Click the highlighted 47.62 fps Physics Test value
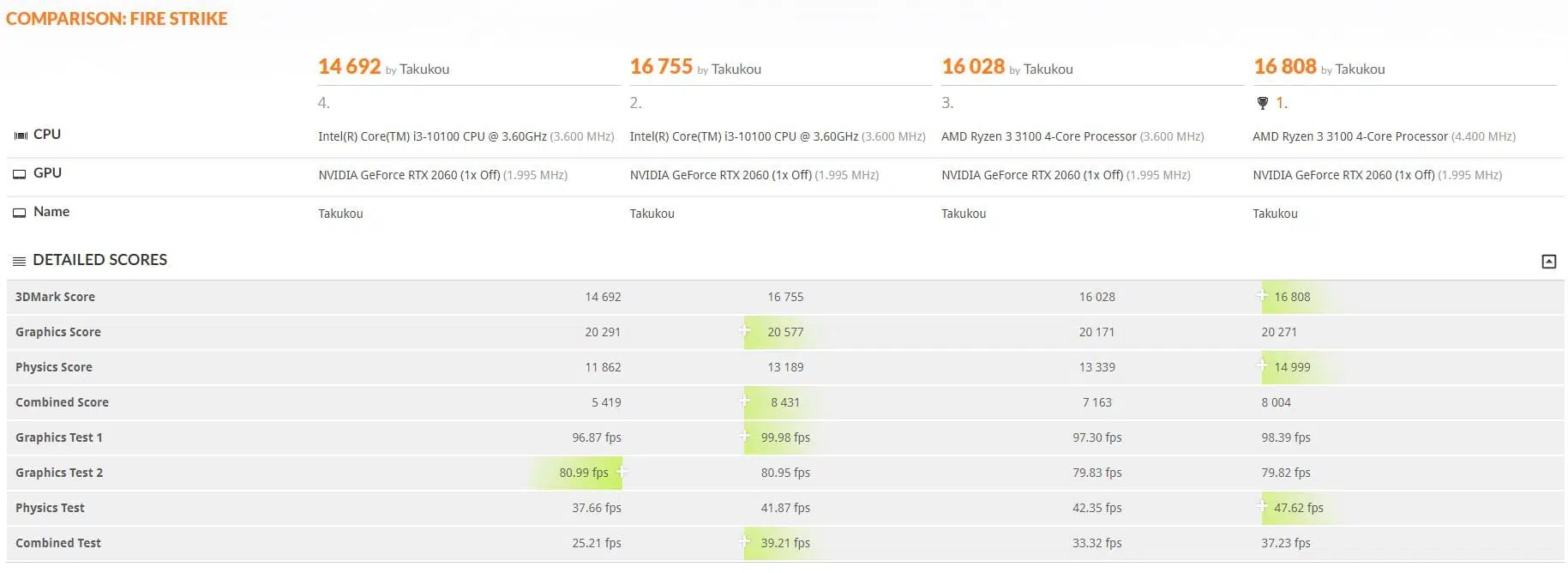The height and width of the screenshot is (573, 1568). click(1298, 508)
